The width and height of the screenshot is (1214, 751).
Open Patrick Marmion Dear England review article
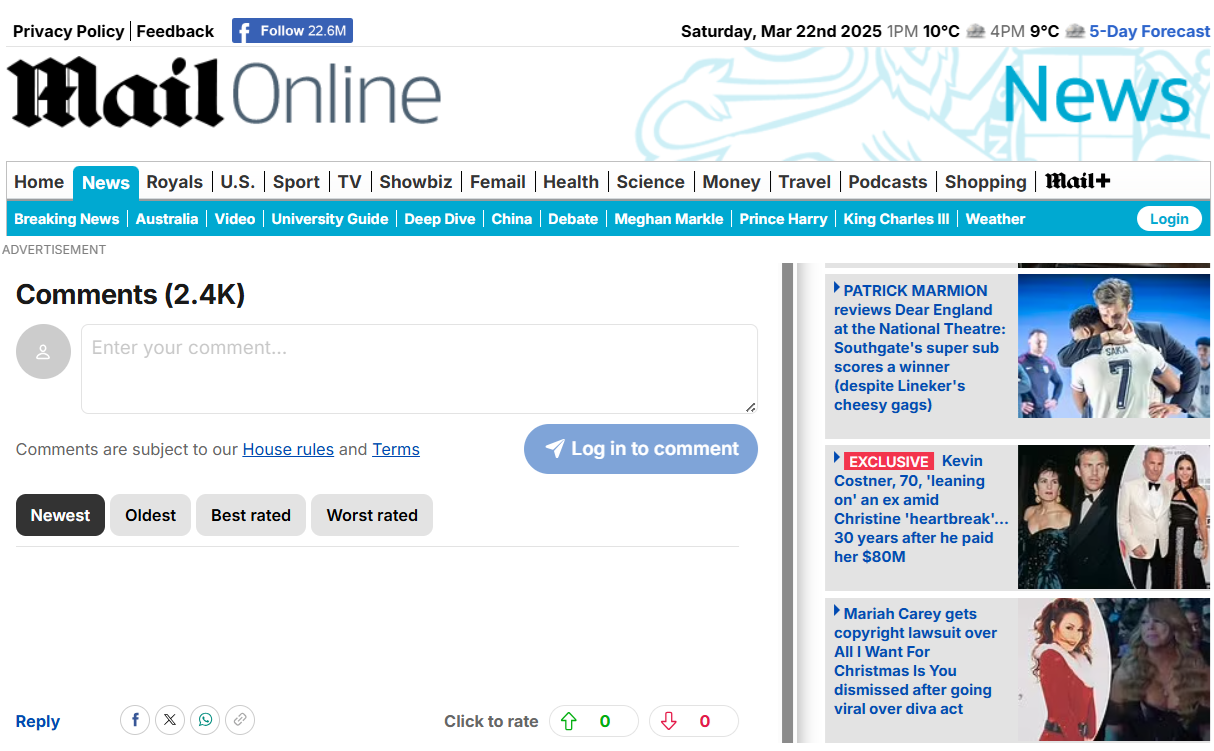click(920, 347)
